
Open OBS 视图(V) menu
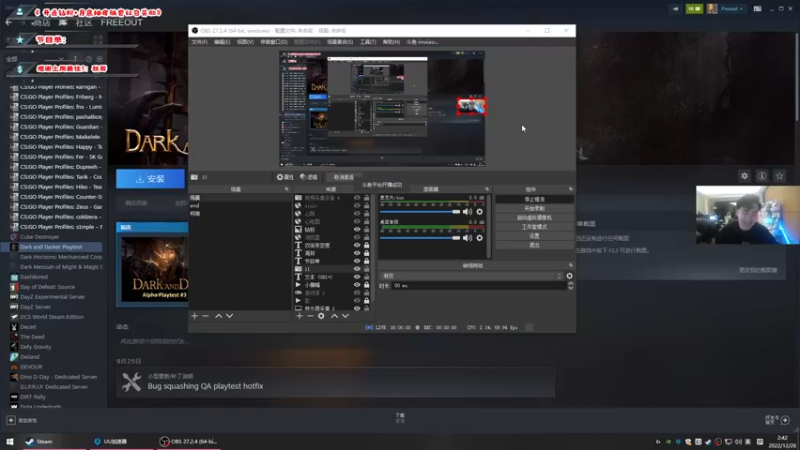click(x=245, y=42)
